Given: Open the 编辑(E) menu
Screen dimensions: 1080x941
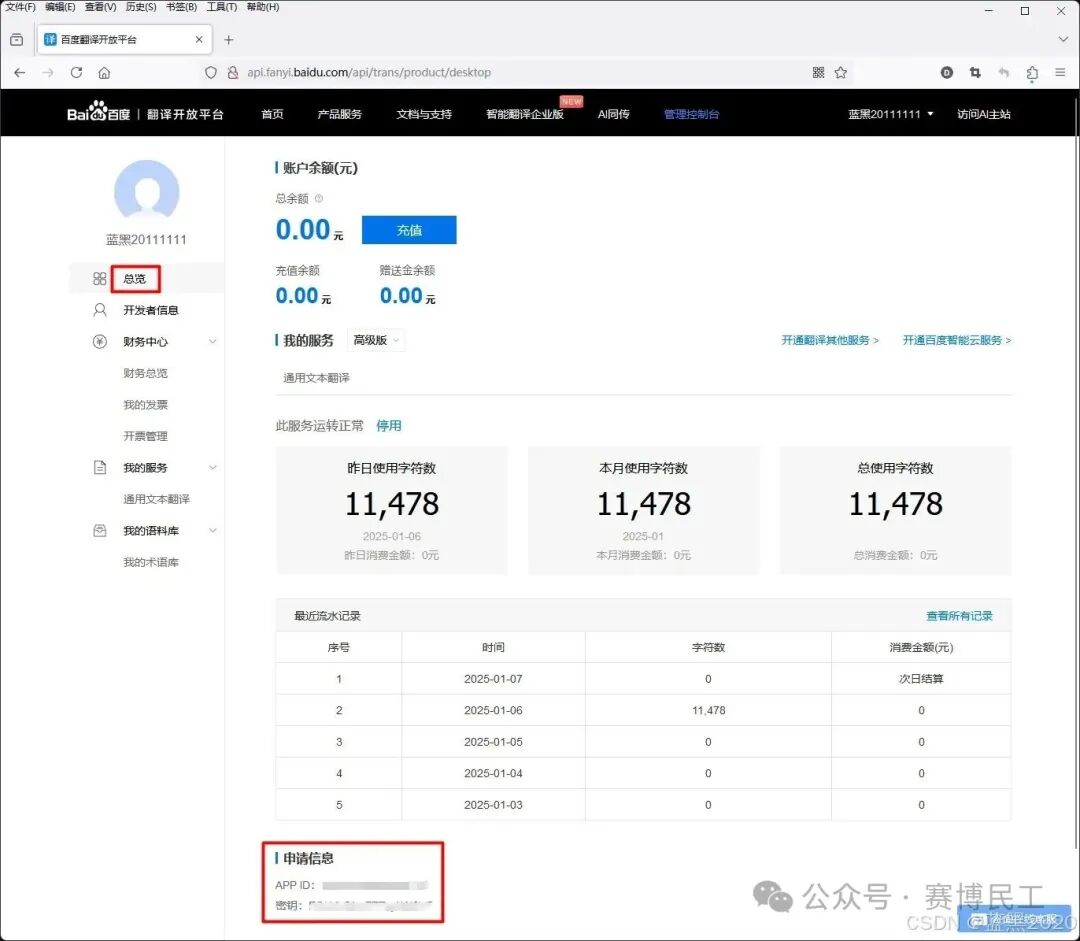Looking at the screenshot, I should point(60,7).
